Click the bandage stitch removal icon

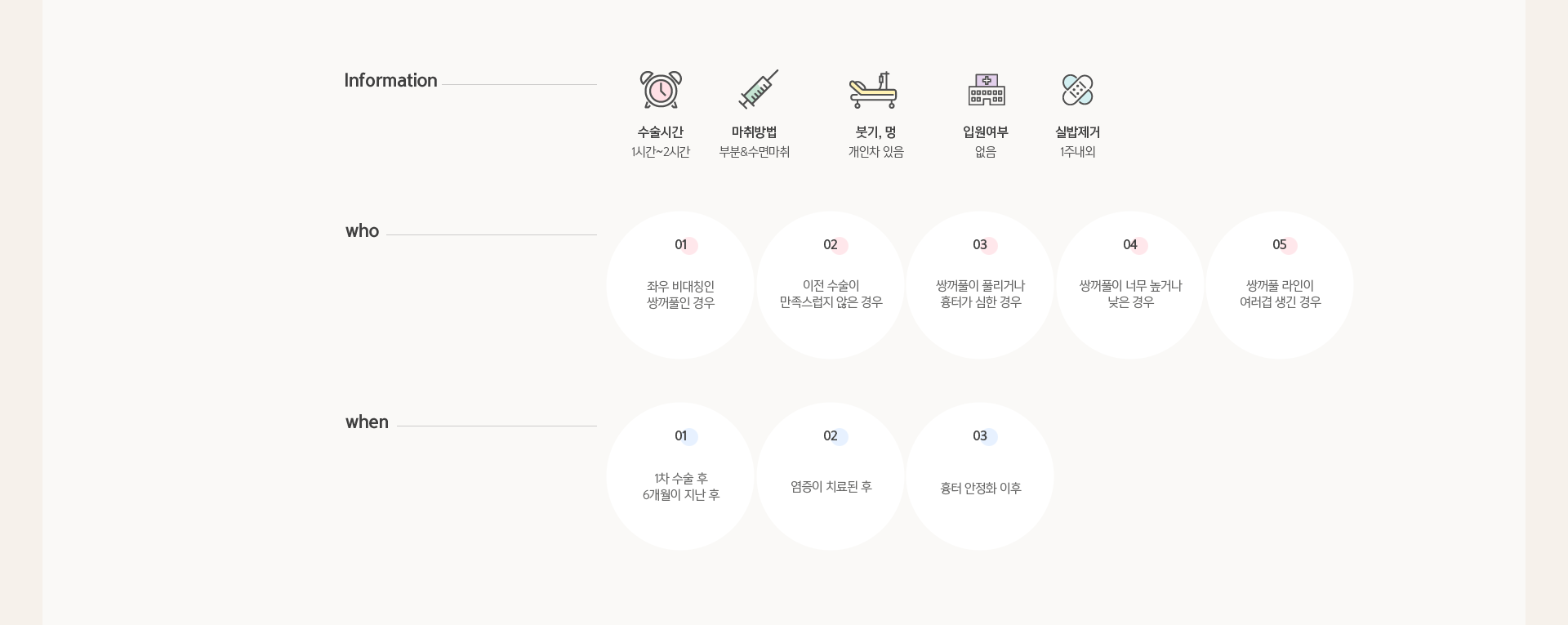1077,90
